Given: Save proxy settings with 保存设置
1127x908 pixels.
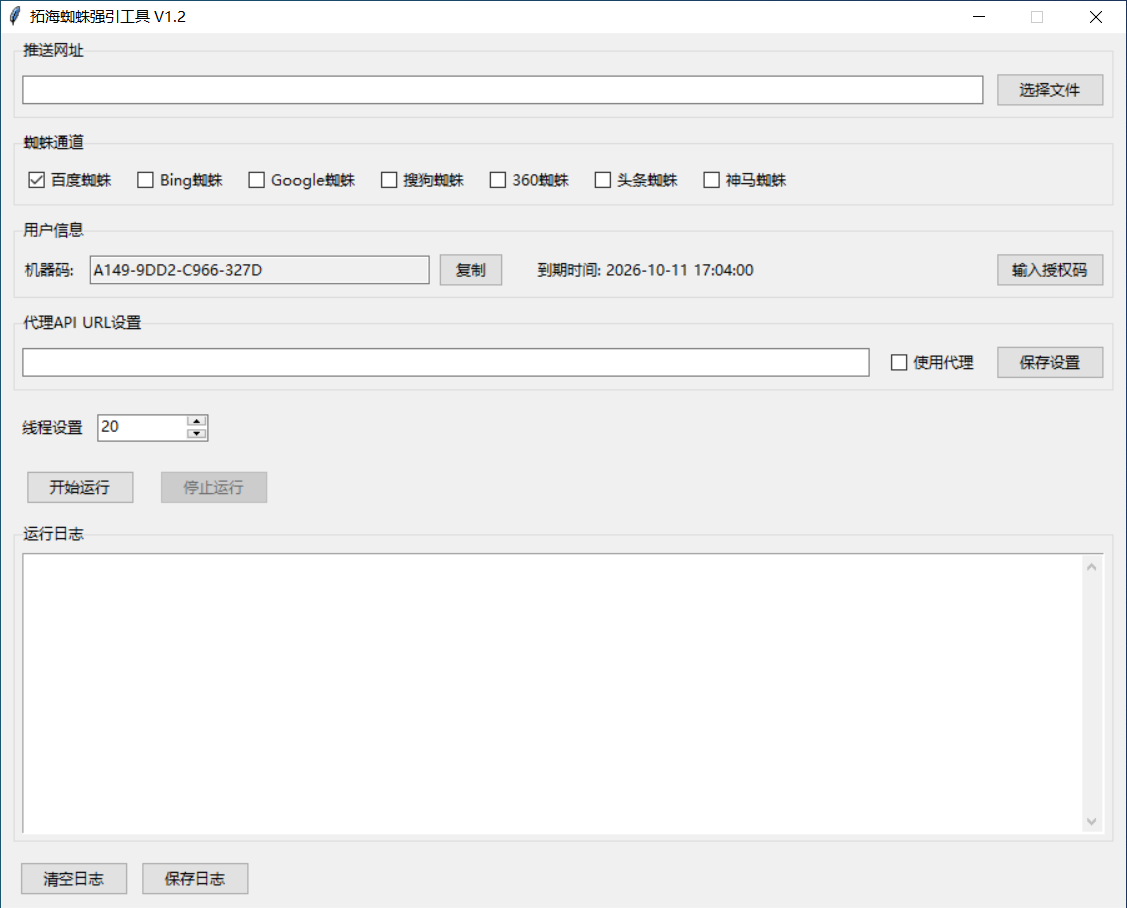Looking at the screenshot, I should click(1049, 362).
